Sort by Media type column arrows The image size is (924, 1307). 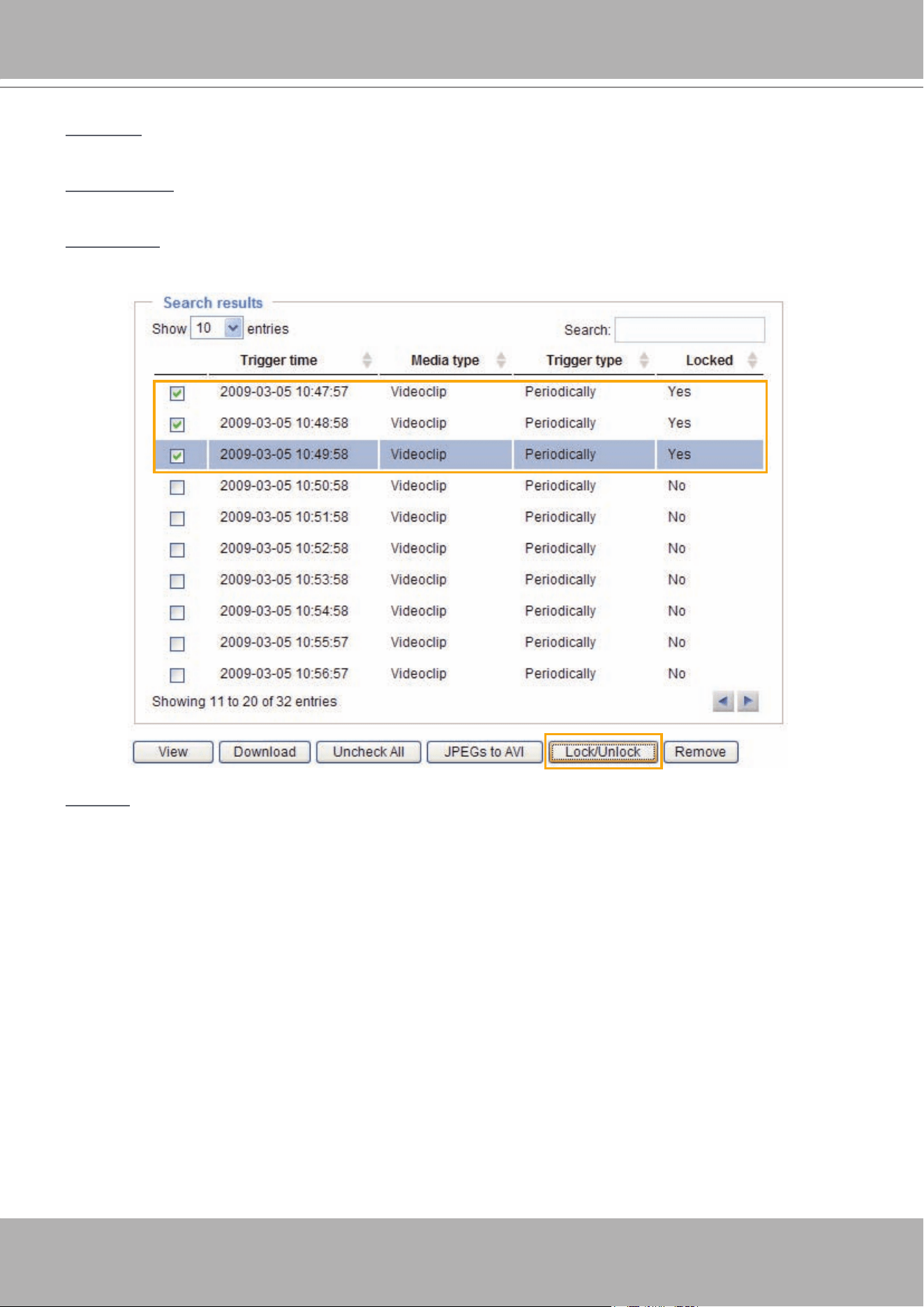(x=501, y=360)
